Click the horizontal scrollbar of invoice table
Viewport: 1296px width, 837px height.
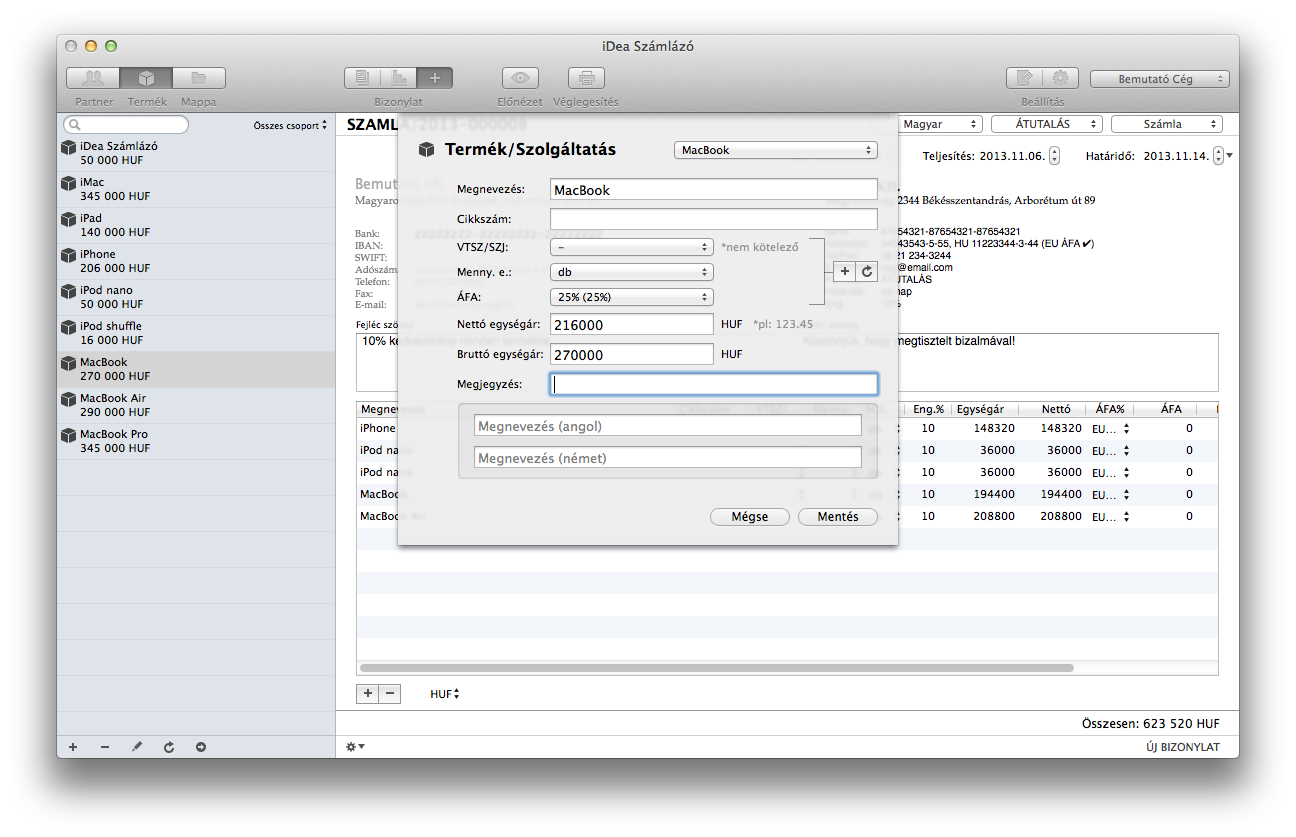pyautogui.click(x=716, y=667)
